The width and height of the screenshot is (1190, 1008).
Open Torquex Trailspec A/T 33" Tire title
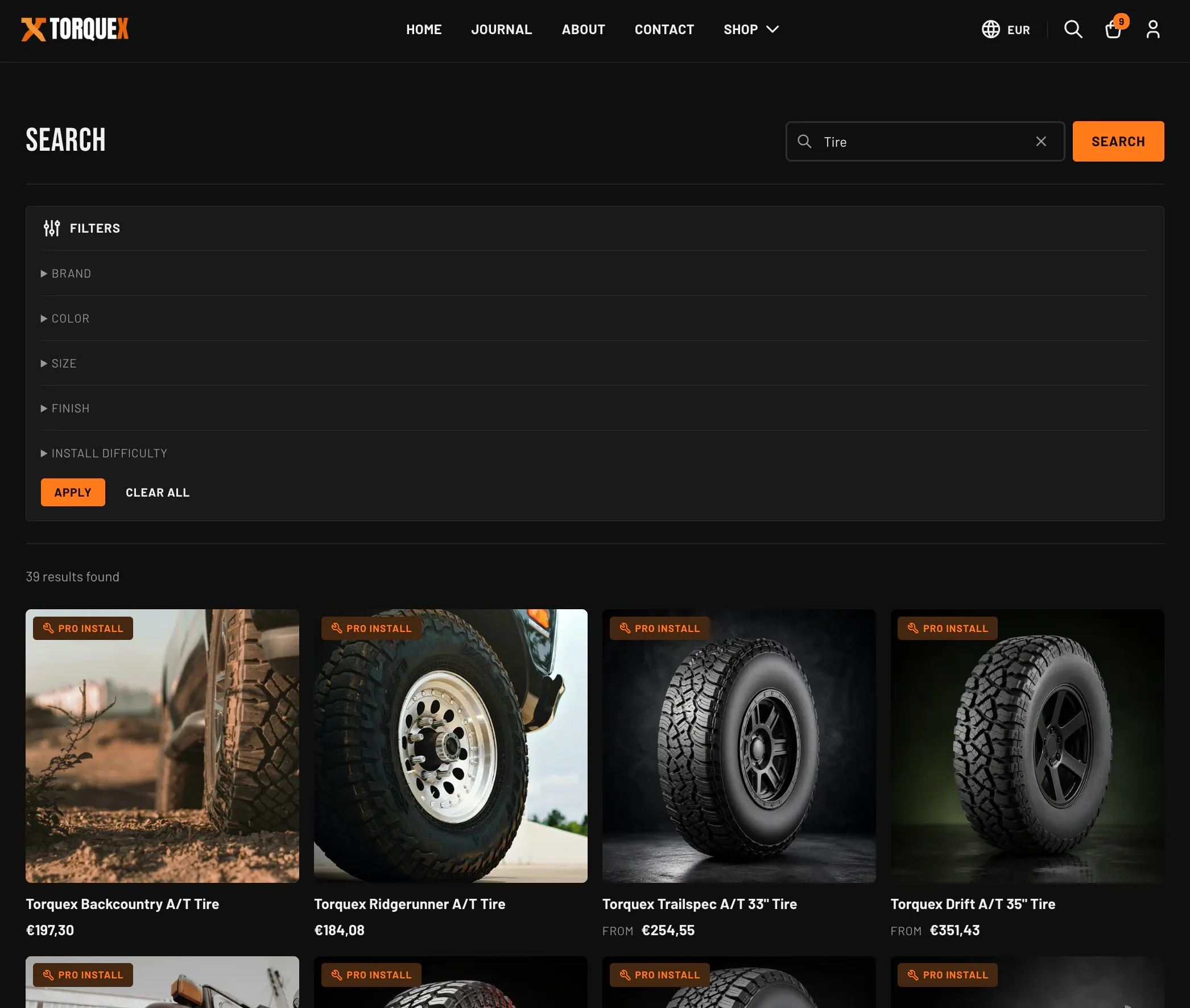(699, 904)
